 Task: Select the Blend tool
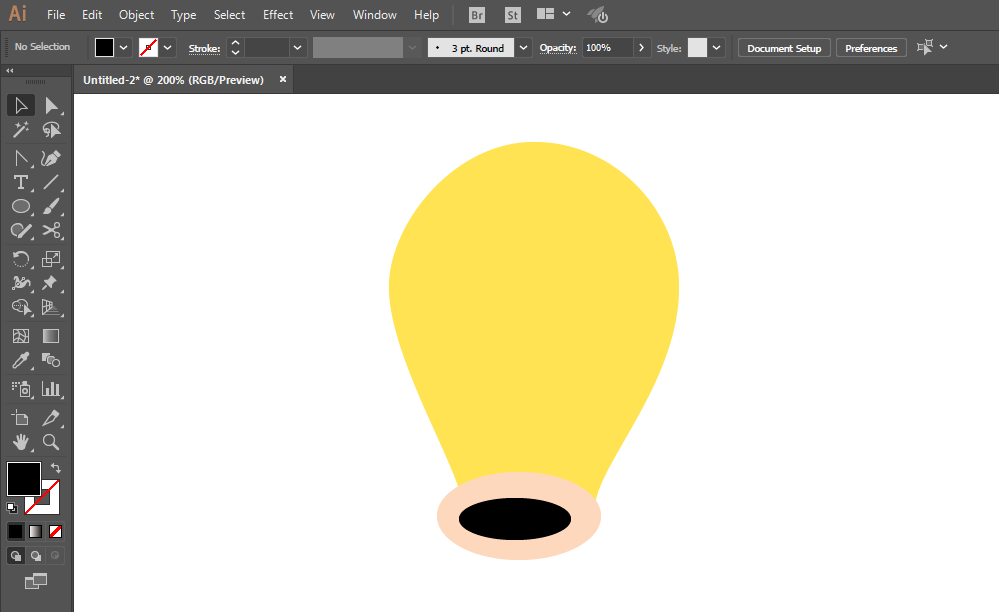[51, 361]
